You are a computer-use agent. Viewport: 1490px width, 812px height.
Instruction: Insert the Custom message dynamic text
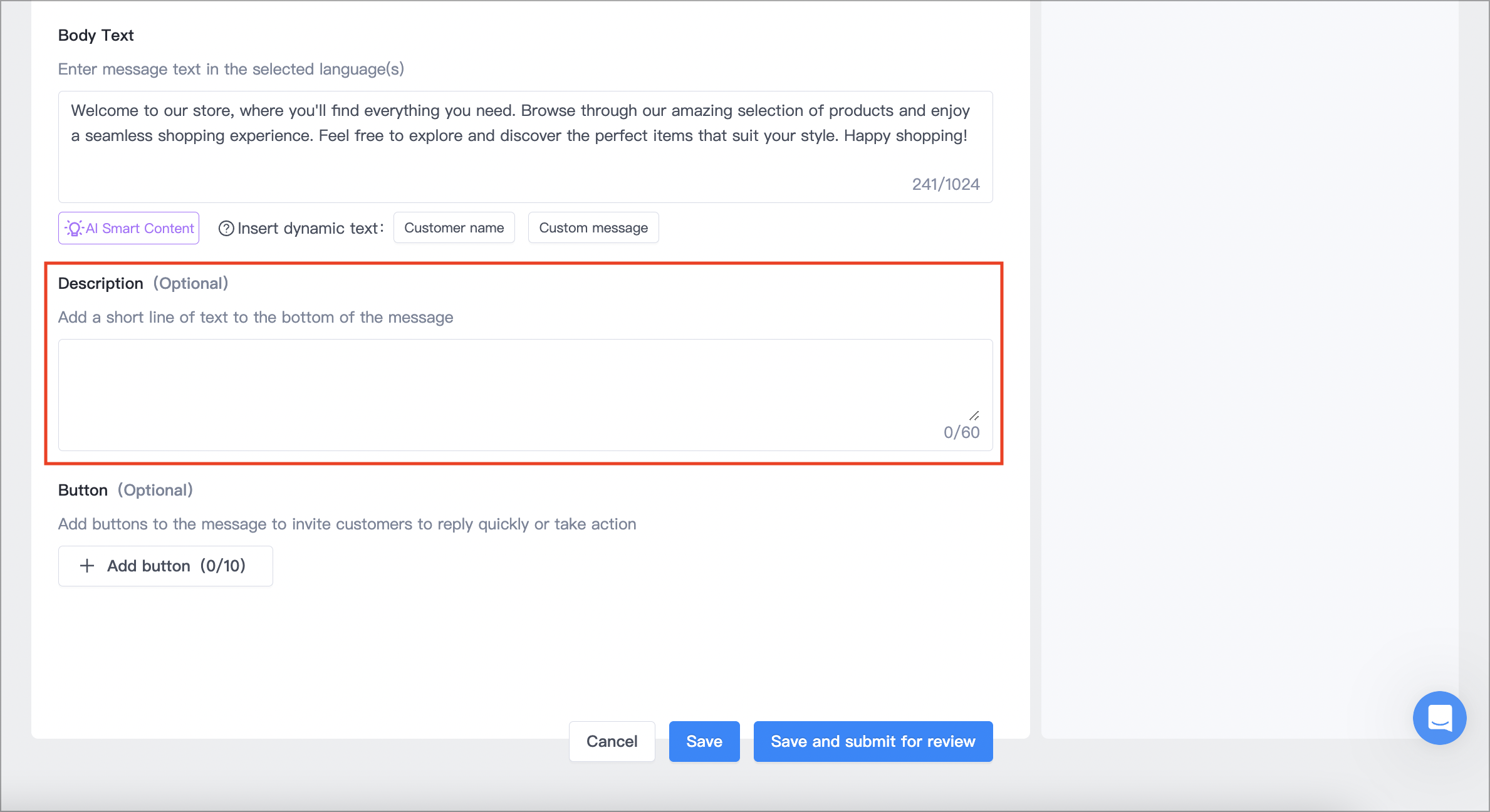[593, 228]
